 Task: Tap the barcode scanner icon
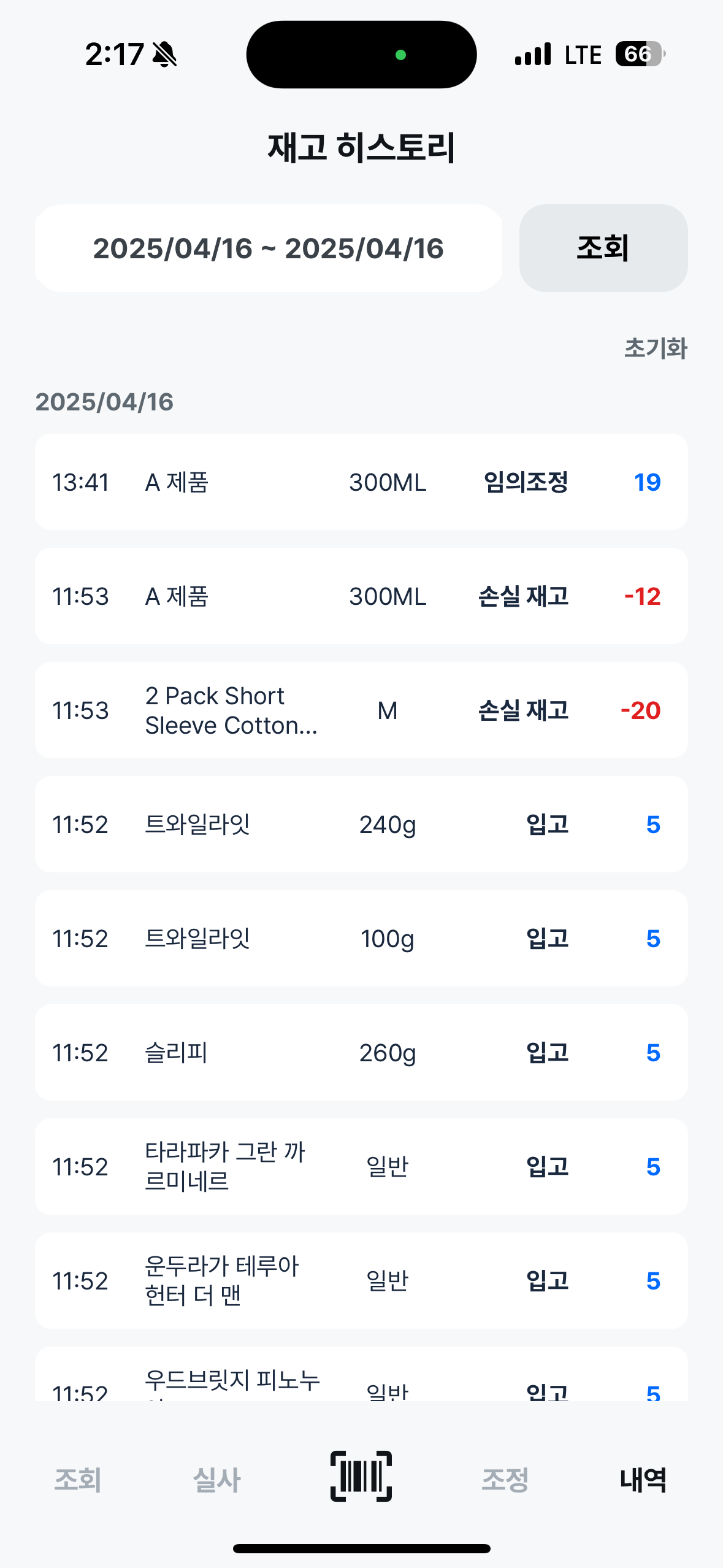(361, 1477)
